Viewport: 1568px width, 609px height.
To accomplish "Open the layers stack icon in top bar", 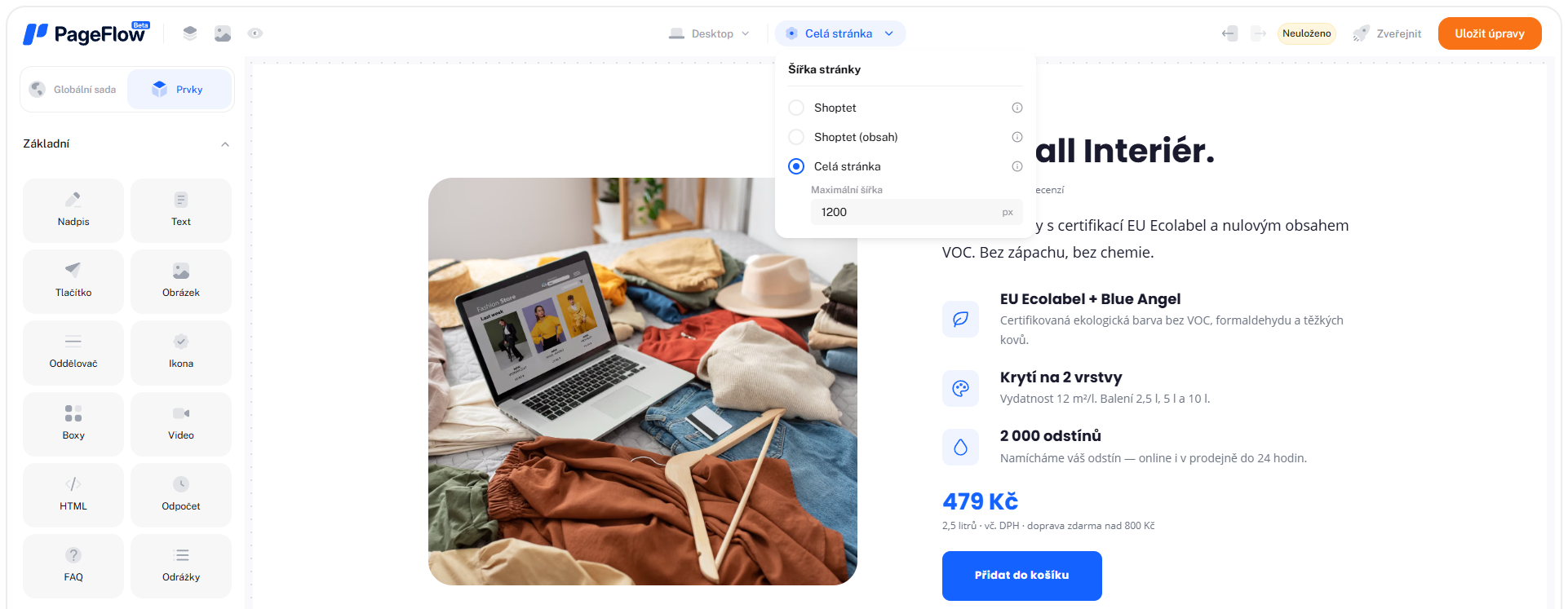I will click(190, 33).
